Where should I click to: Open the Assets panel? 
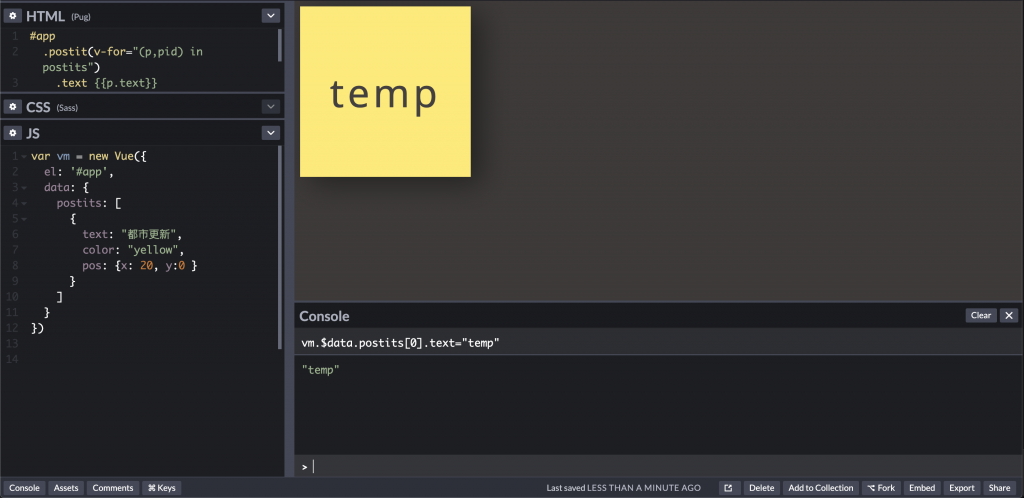[x=66, y=488]
